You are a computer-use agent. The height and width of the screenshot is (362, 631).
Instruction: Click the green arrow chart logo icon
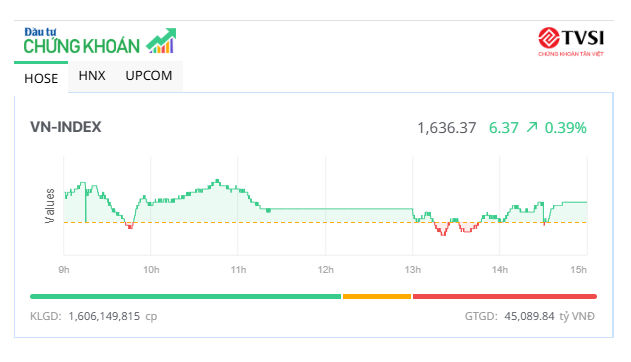tap(161, 41)
